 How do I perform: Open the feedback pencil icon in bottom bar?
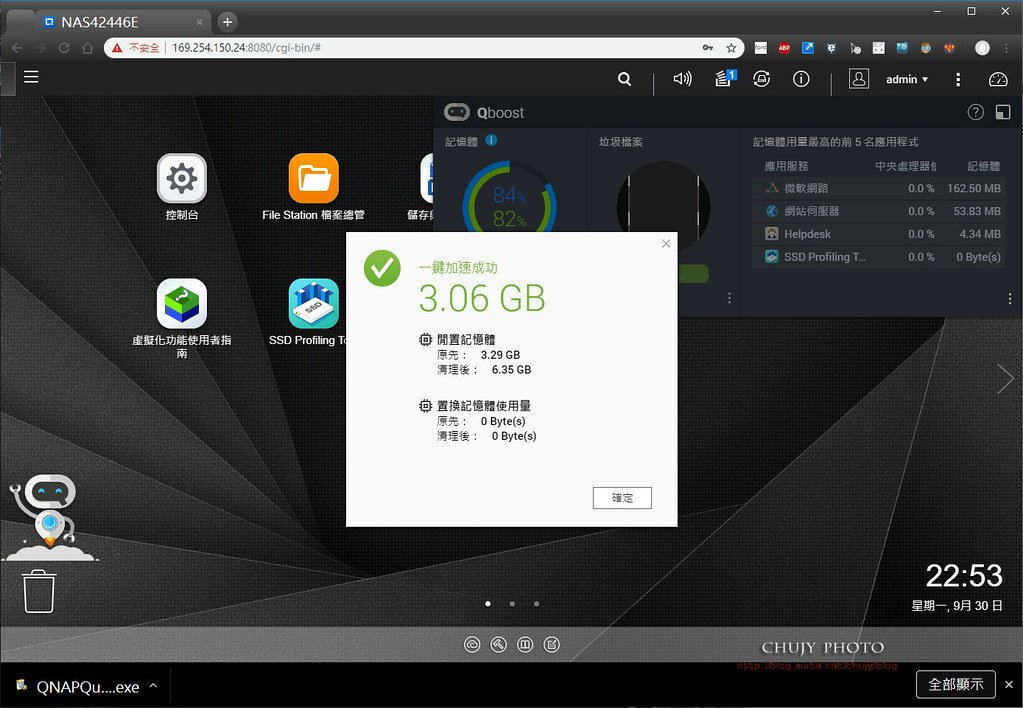[551, 645]
